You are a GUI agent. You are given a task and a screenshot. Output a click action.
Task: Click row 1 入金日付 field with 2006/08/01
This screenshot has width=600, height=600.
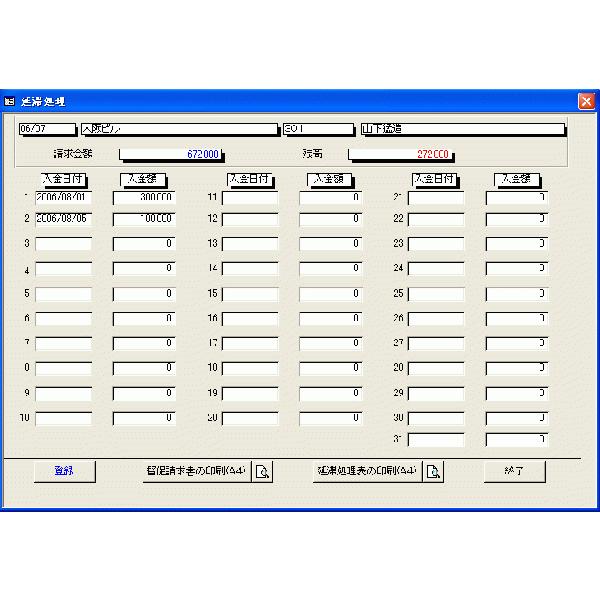click(x=63, y=198)
